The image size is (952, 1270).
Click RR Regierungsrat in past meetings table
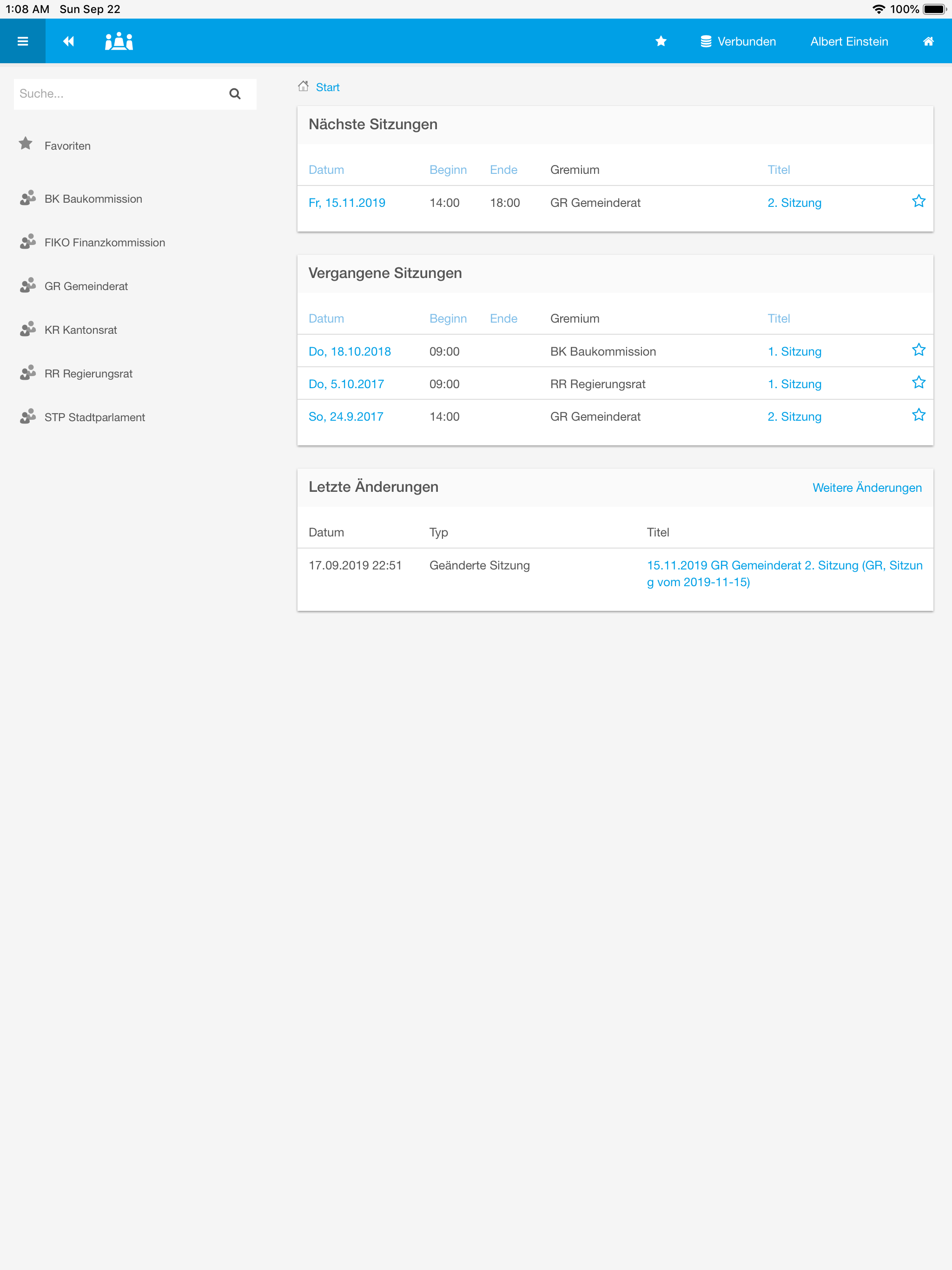[x=598, y=384]
